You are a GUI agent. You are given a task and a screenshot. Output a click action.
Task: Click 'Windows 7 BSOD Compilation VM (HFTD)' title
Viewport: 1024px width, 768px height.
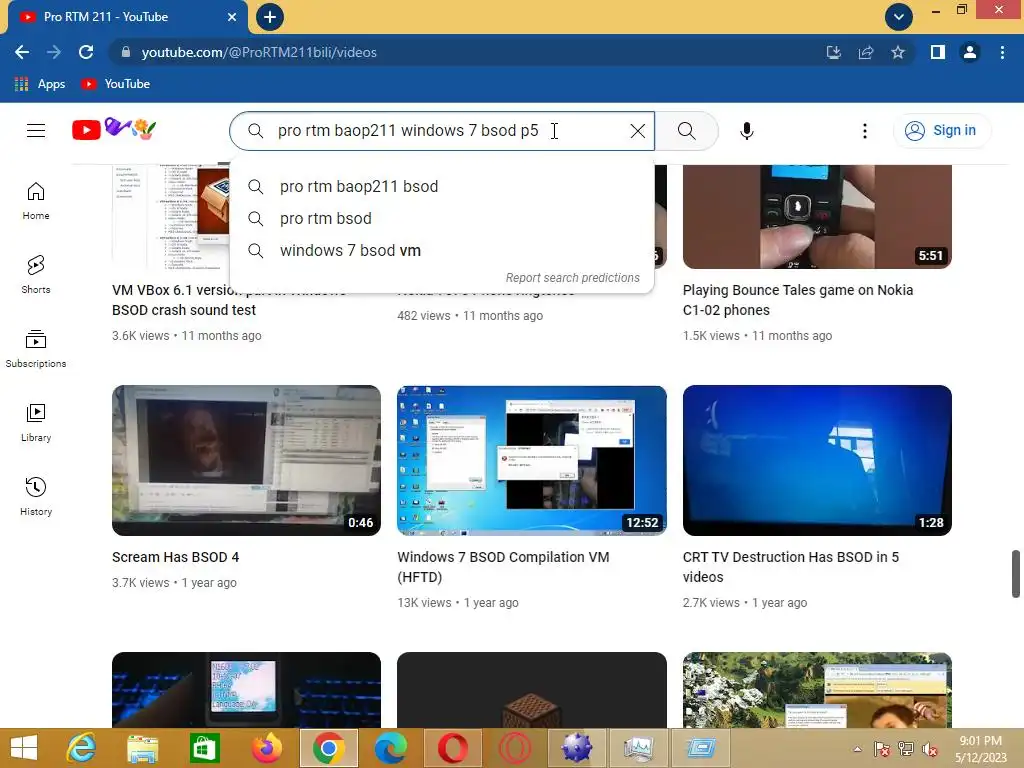coord(503,567)
